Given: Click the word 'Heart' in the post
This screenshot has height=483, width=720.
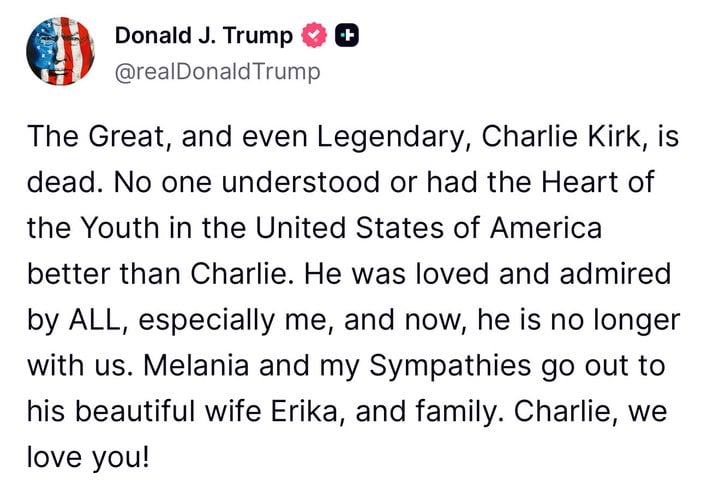Looking at the screenshot, I should (579, 182).
